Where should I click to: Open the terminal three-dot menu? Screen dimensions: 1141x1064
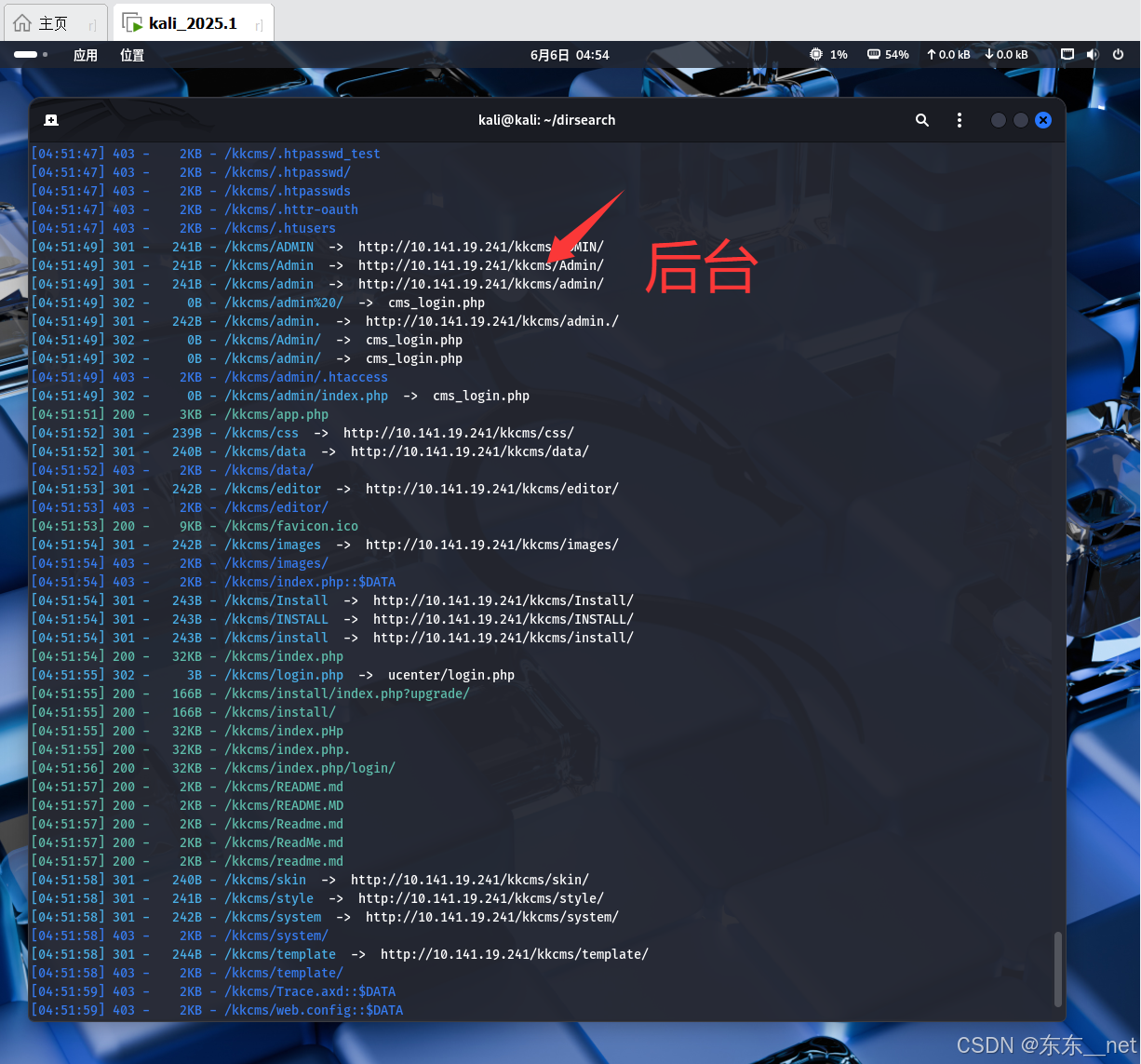click(x=960, y=120)
